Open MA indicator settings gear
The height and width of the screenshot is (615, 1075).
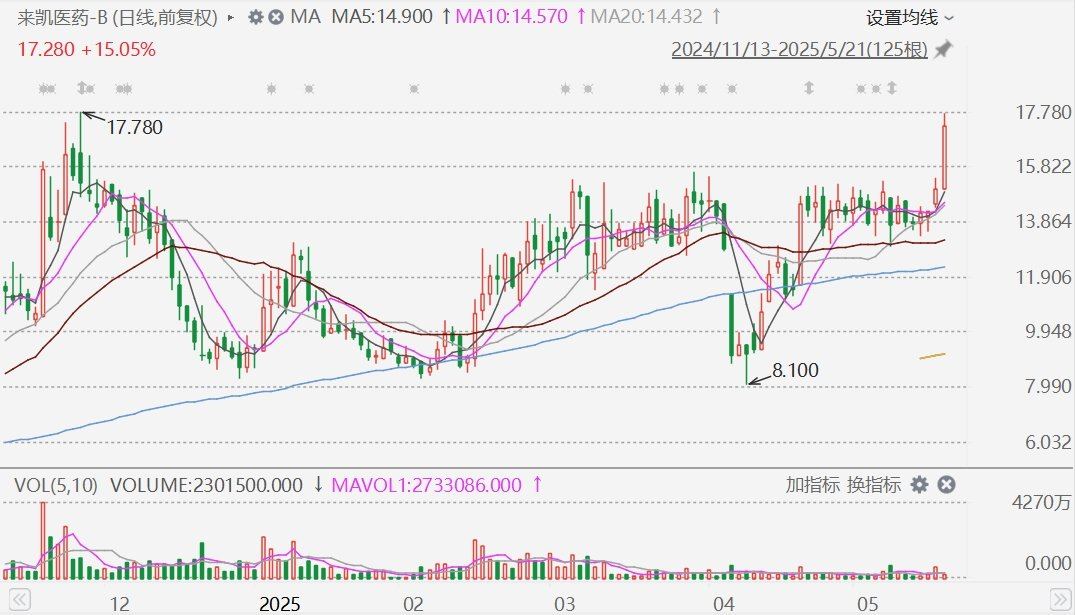click(256, 17)
